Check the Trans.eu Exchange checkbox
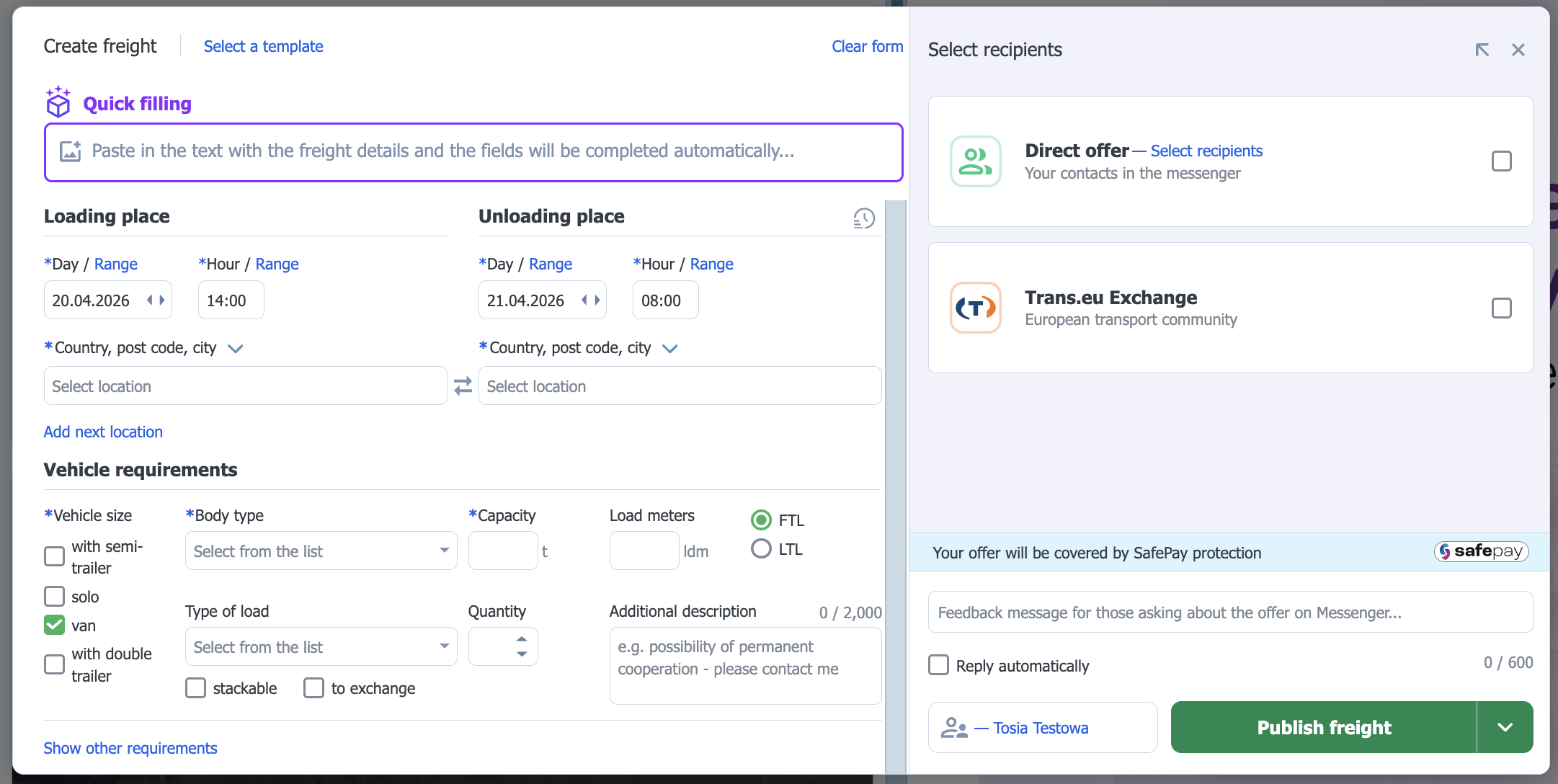Viewport: 1558px width, 784px height. click(1501, 308)
